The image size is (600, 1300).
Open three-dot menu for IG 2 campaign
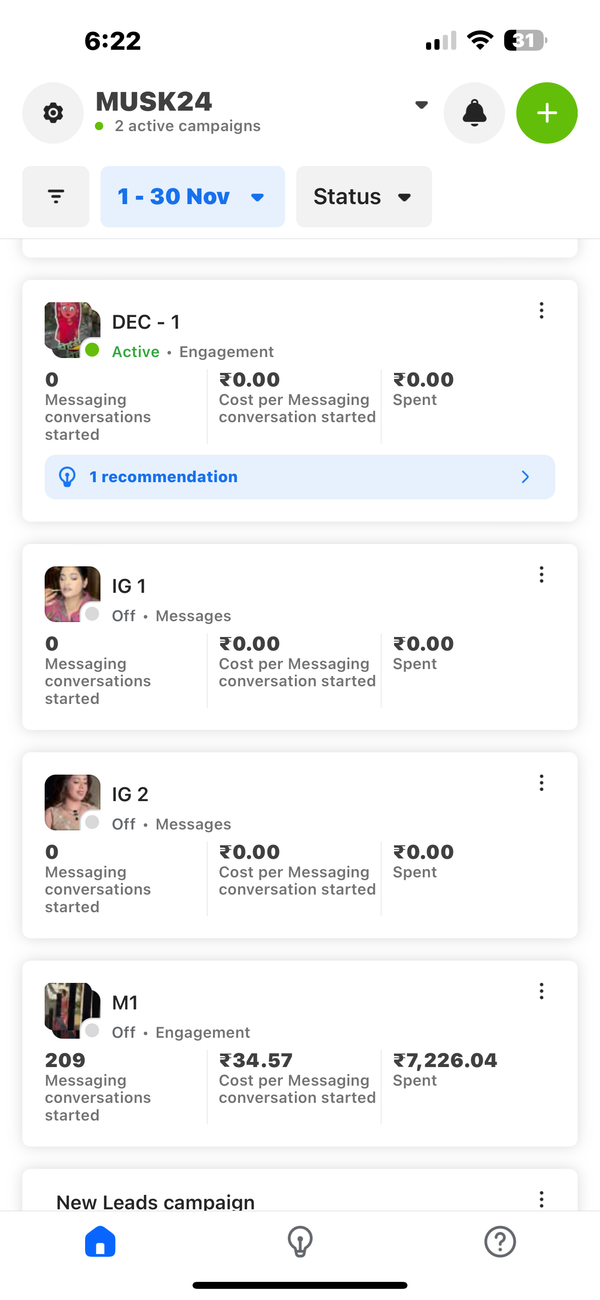click(x=541, y=782)
